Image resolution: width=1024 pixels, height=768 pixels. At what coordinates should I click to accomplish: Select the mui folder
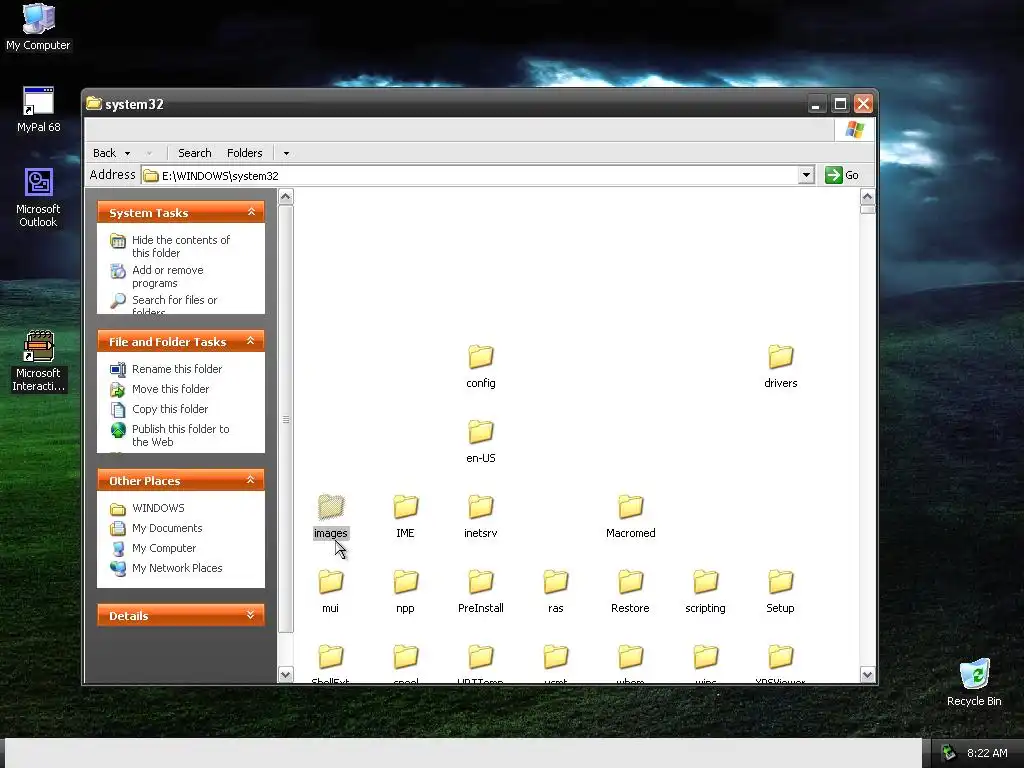click(330, 592)
